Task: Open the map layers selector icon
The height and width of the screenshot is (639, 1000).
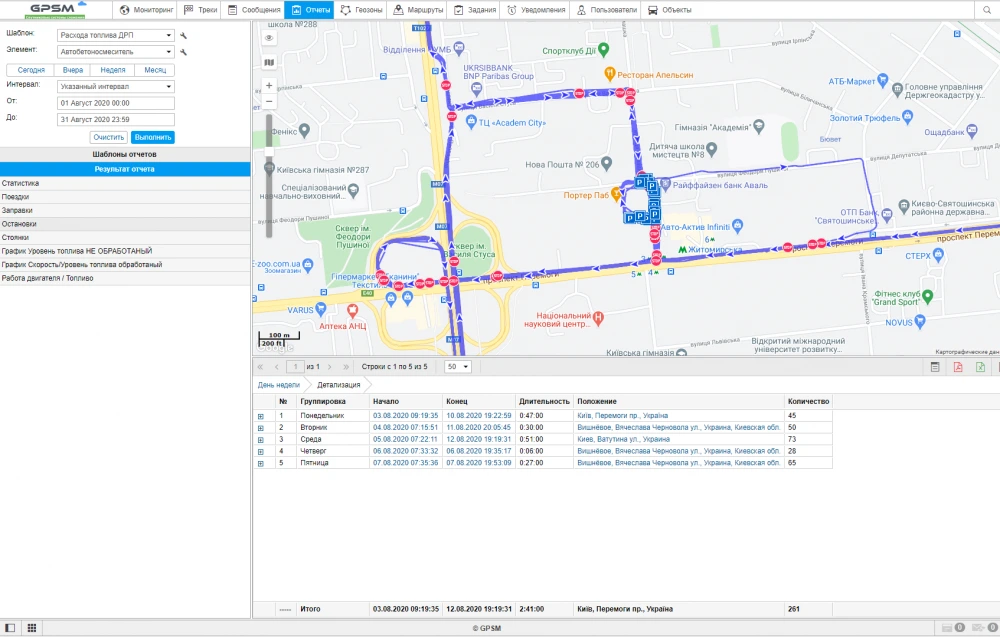Action: (x=269, y=62)
